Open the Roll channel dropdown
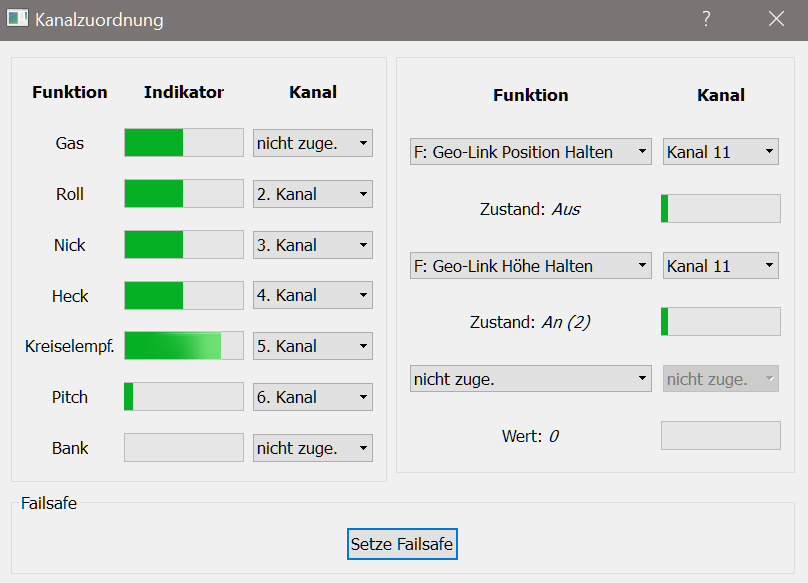 312,194
